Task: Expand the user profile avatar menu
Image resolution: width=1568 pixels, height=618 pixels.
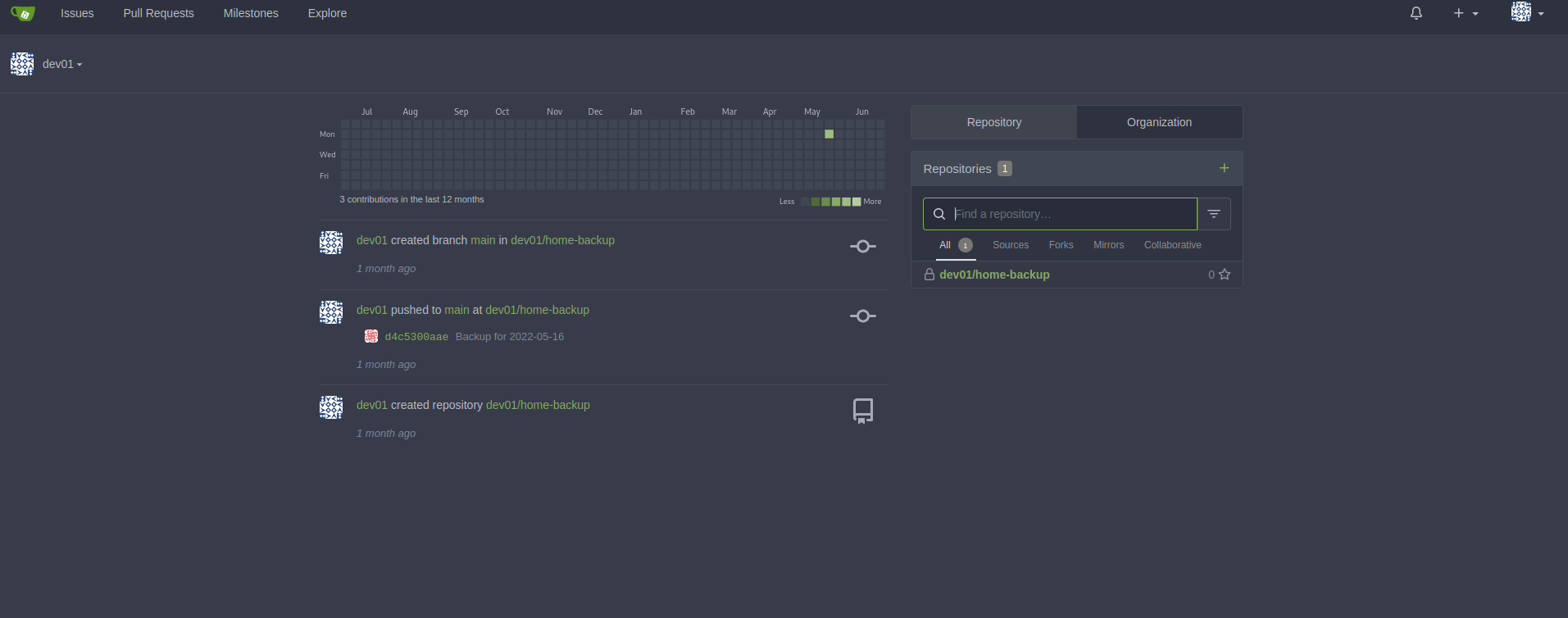Action: click(x=1527, y=13)
